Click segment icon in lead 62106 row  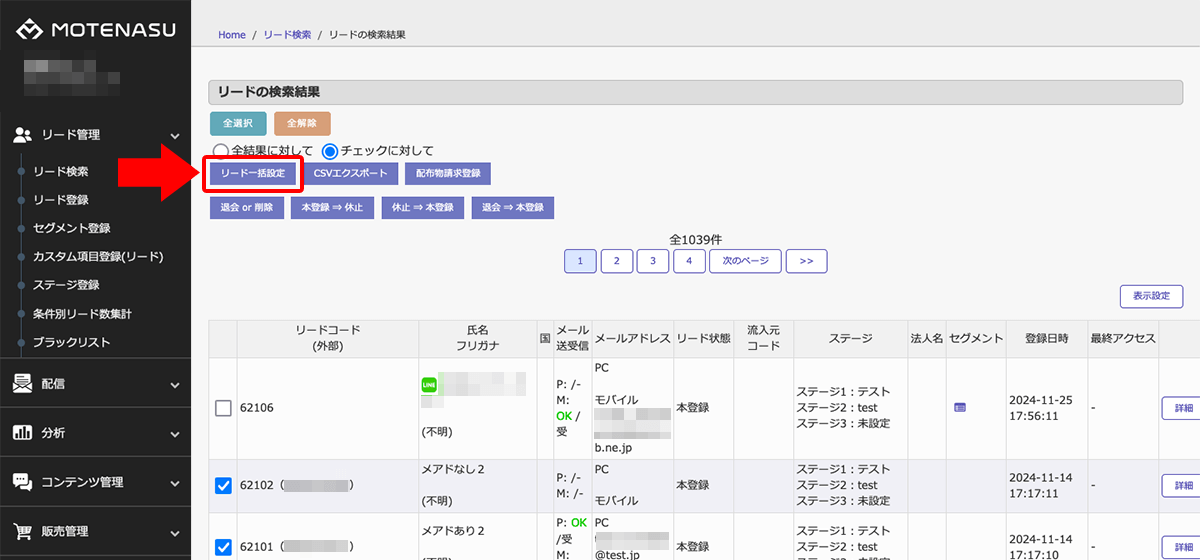[960, 407]
